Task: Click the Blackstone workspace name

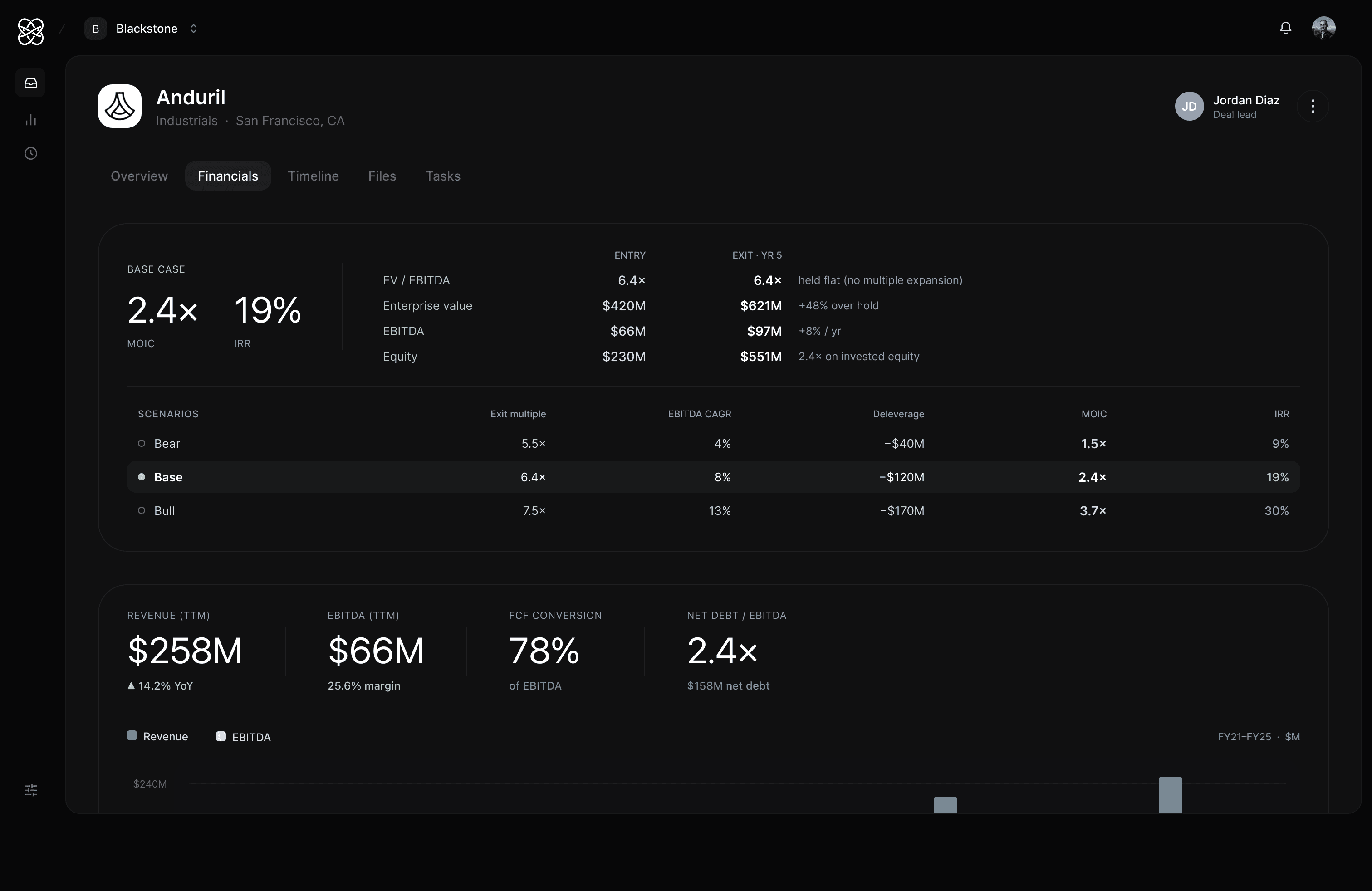Action: tap(147, 29)
